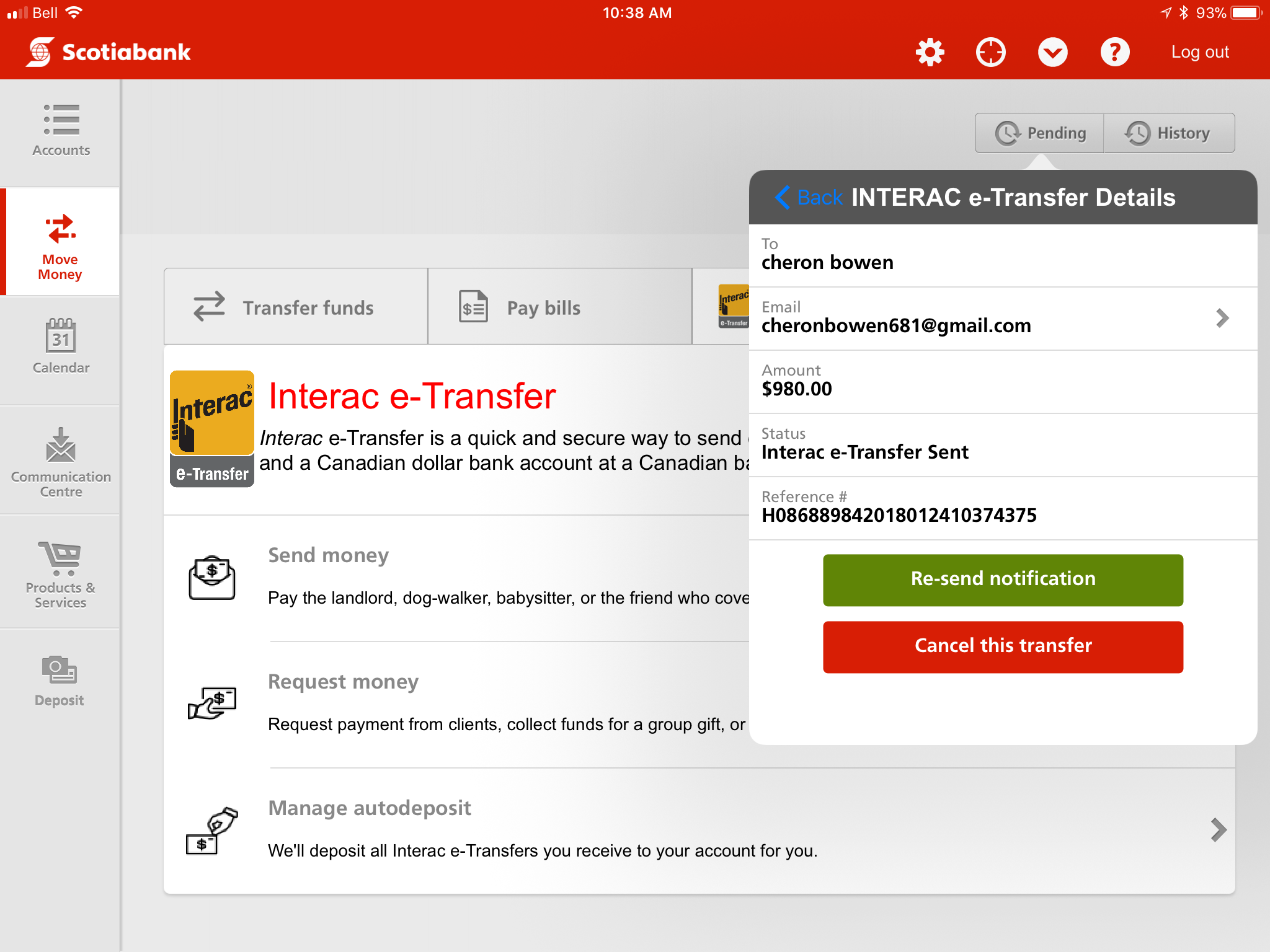This screenshot has height=952, width=1270.
Task: Open the down-arrow circle menu in header
Action: [x=1053, y=52]
